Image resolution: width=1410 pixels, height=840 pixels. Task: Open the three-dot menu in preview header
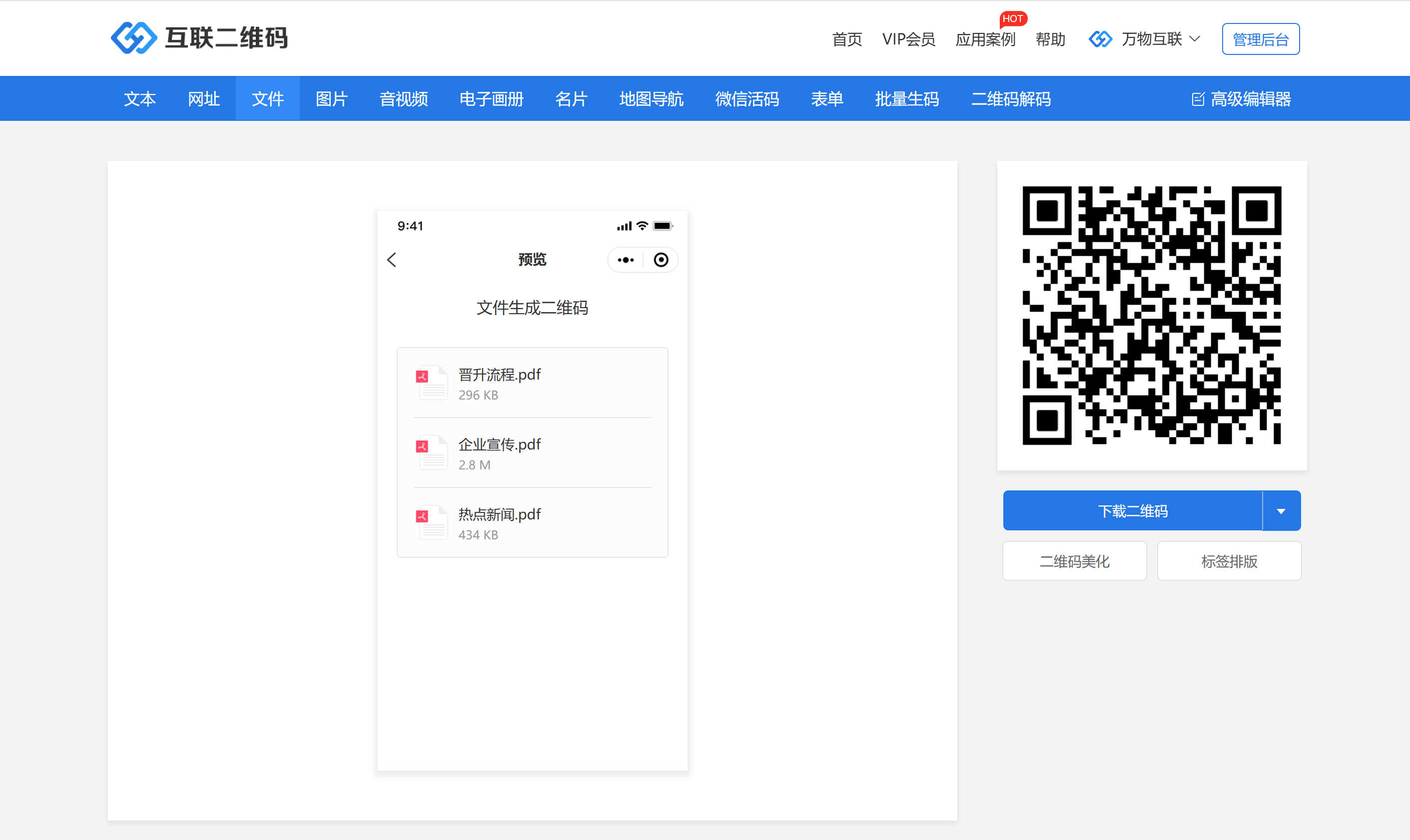tap(626, 260)
